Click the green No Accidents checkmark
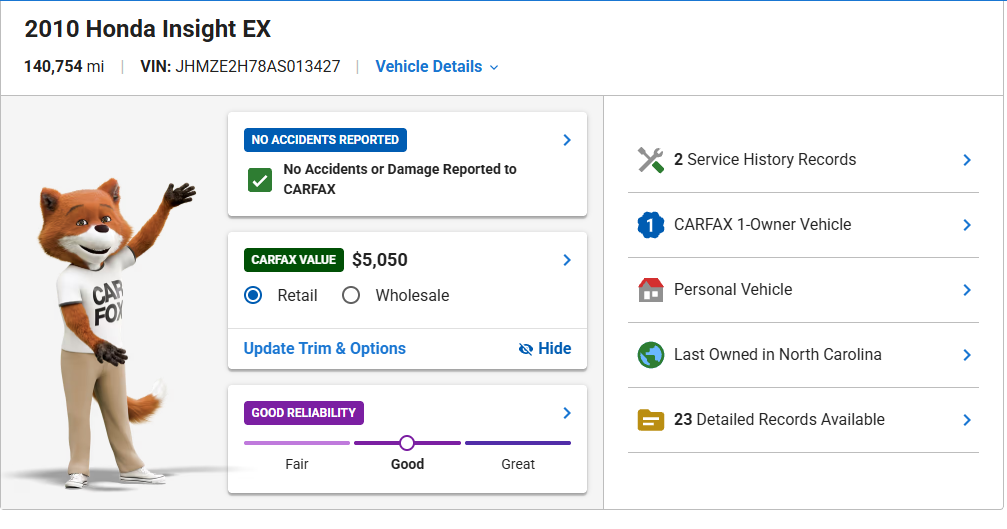1007x529 pixels. [260, 180]
